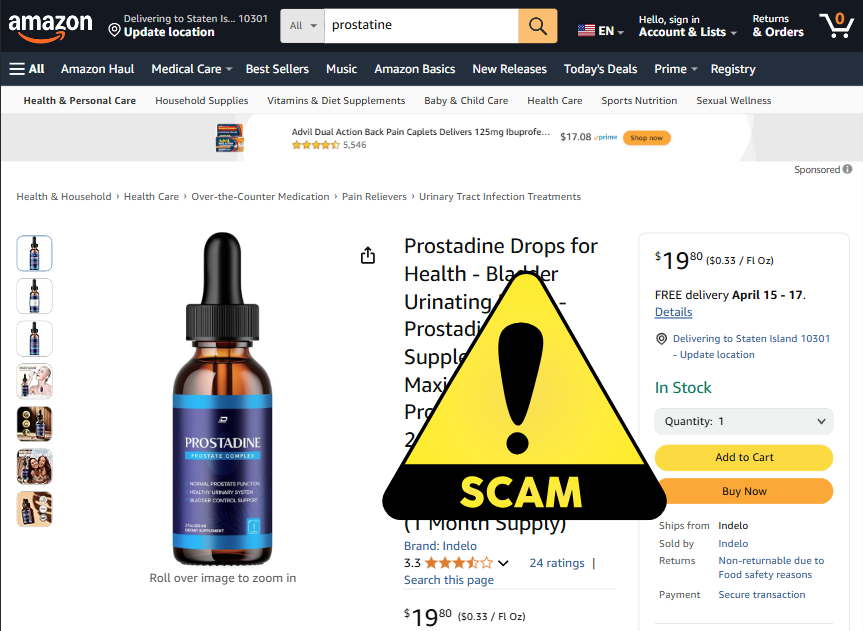
Task: Open Account & Lists dropdown
Action: [687, 26]
